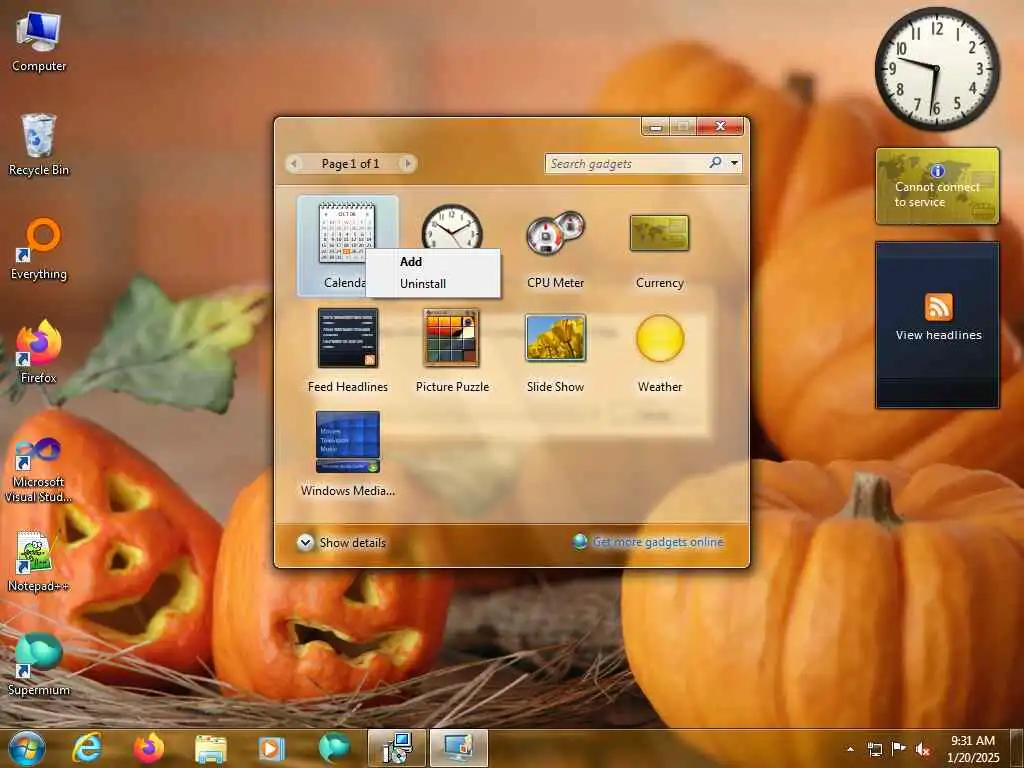Close the gadget gallery window
The image size is (1024, 768).
click(720, 126)
